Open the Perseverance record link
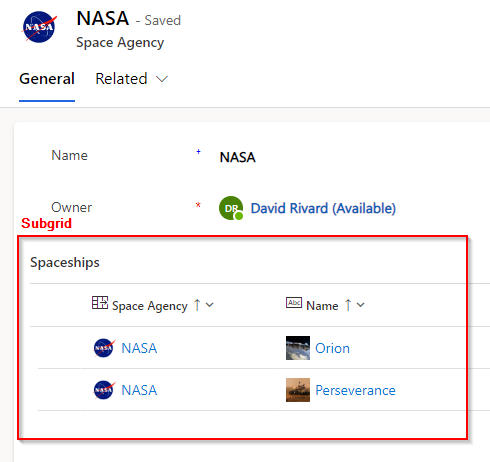490x462 pixels. (x=355, y=390)
